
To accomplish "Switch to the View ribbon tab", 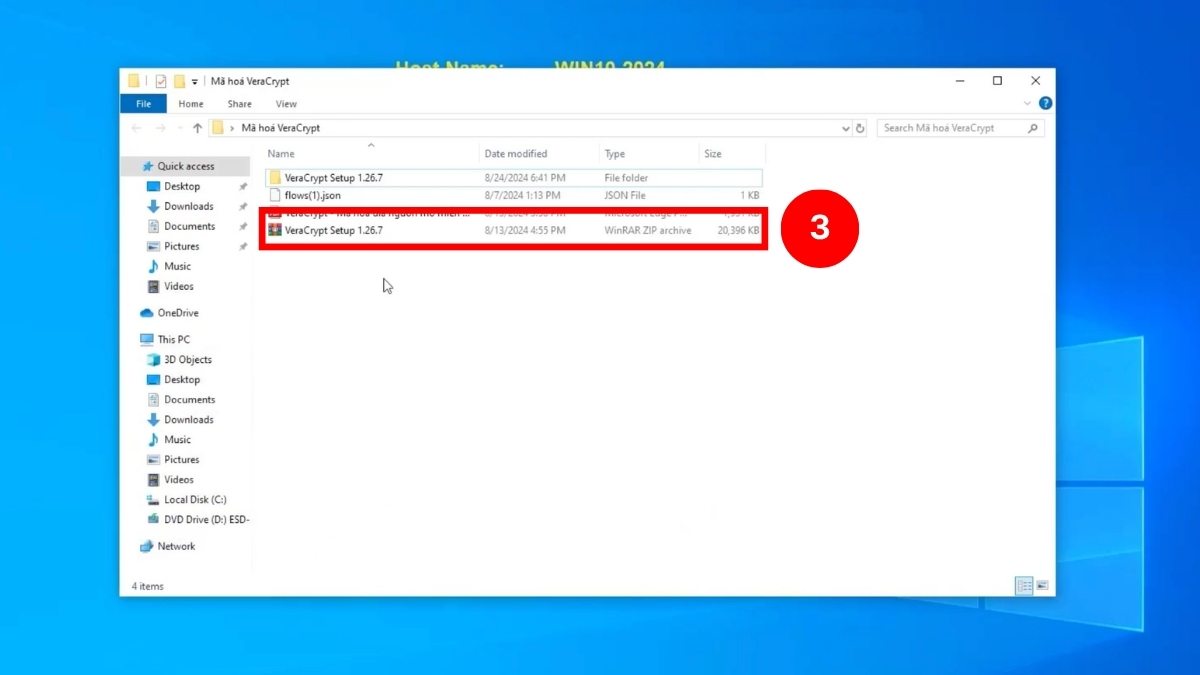I will (286, 103).
